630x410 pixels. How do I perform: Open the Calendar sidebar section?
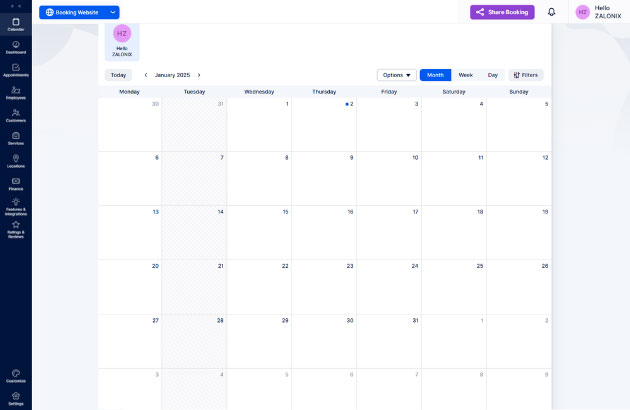pos(16,25)
